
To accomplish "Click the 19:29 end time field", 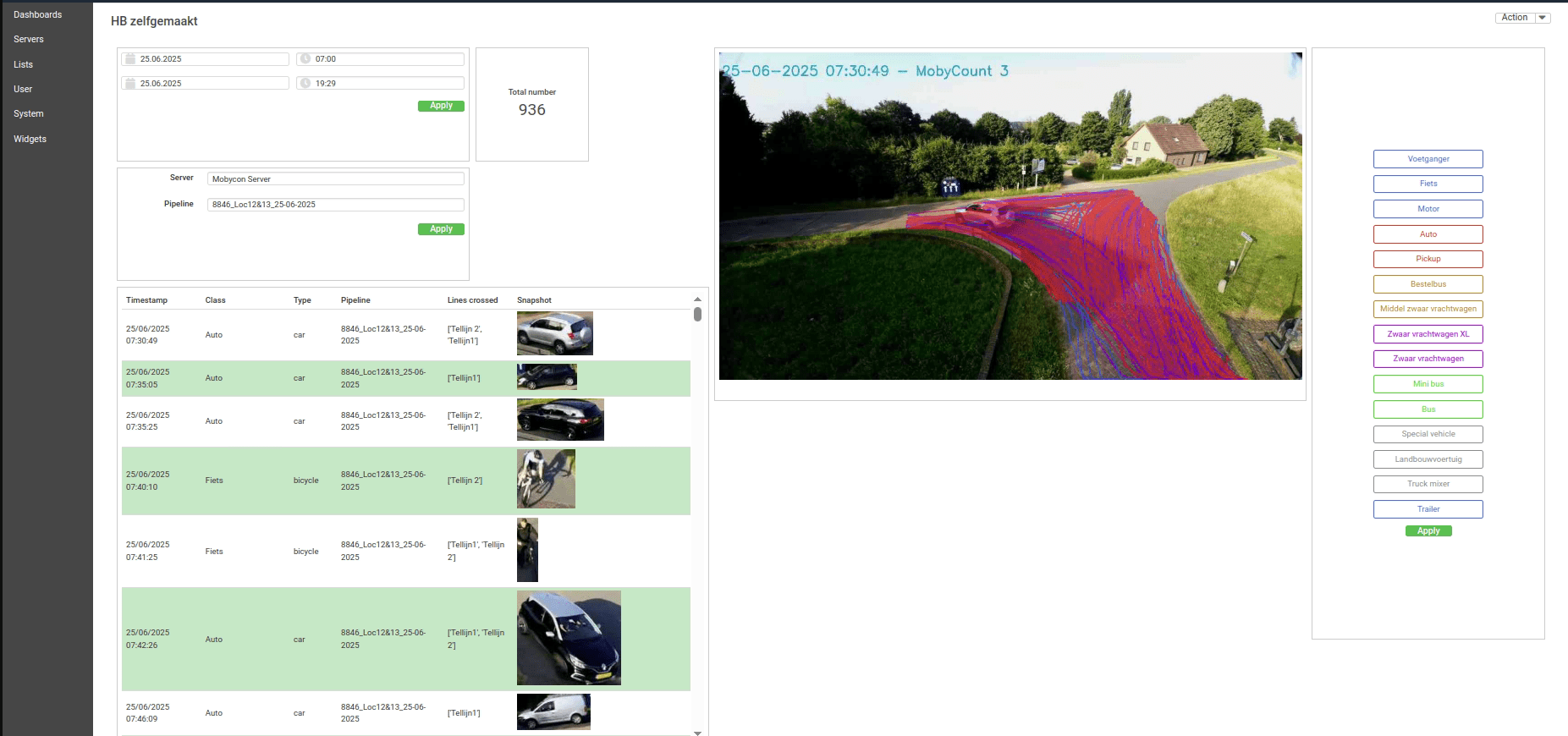I will click(381, 84).
